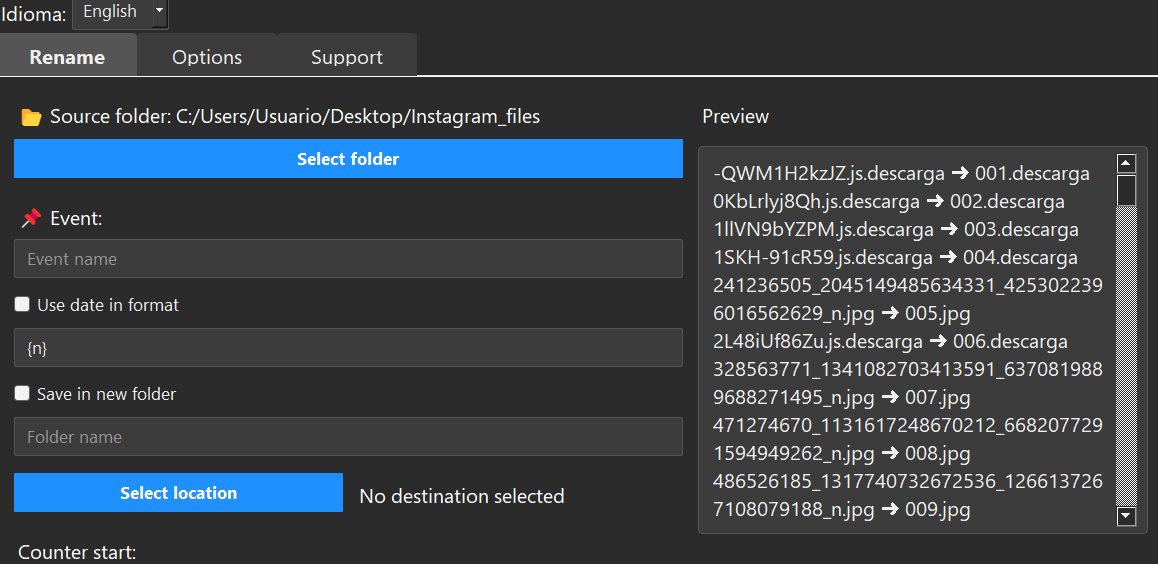1158x564 pixels.
Task: Check the Save in new folder option
Action: 22,394
